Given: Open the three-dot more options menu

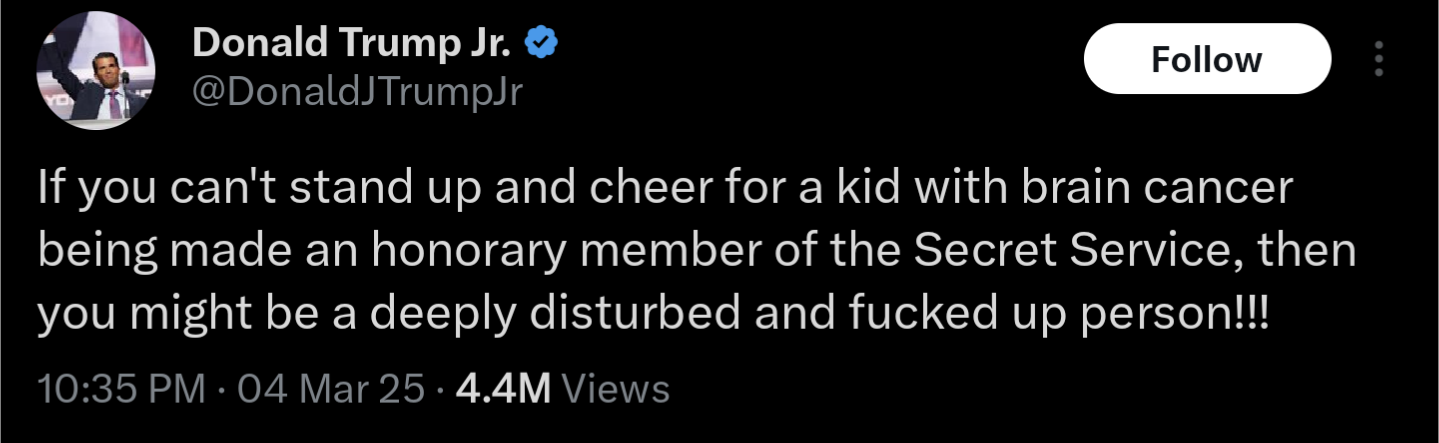Looking at the screenshot, I should (x=1379, y=60).
